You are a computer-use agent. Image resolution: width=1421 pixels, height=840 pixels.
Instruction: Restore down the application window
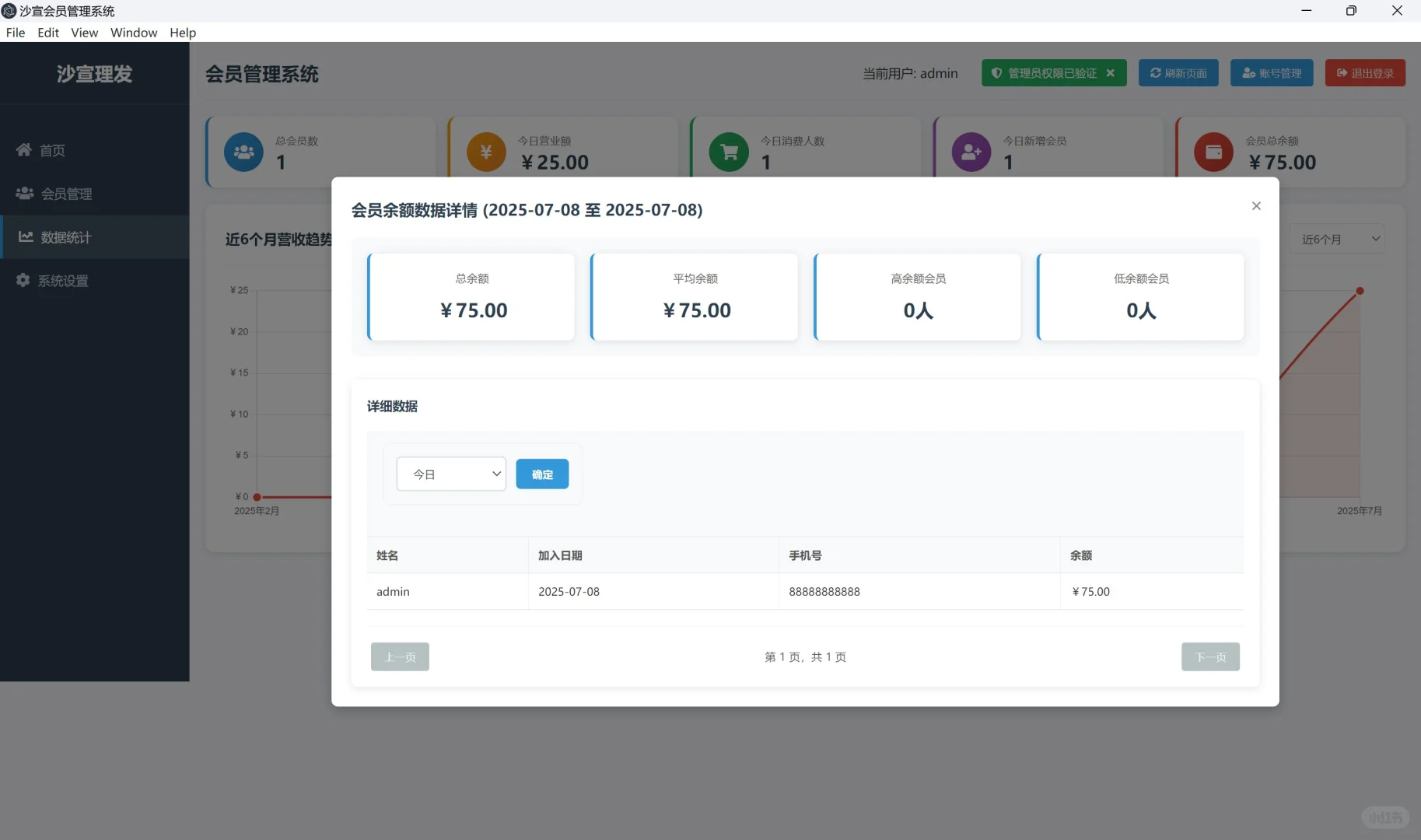pyautogui.click(x=1351, y=11)
